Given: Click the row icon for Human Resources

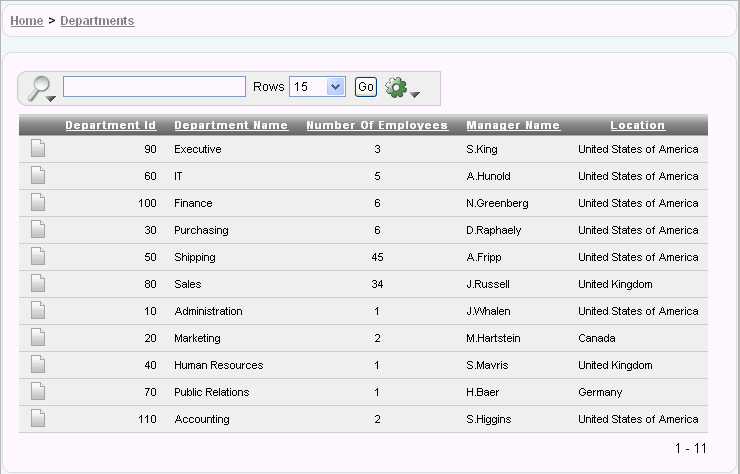Looking at the screenshot, I should point(38,365).
